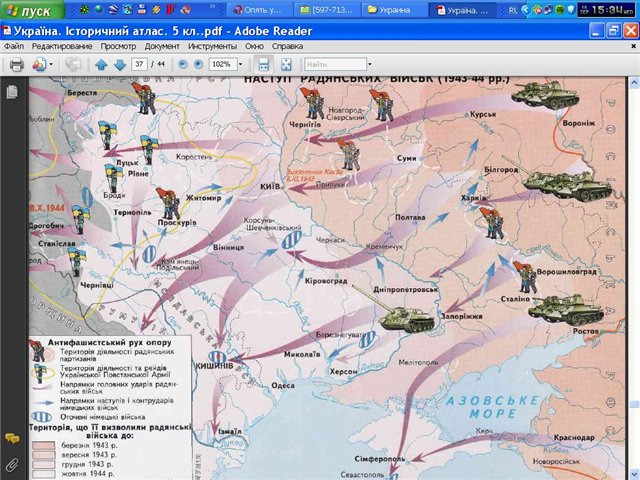Open the email and collaboration toolbar icon
The height and width of the screenshot is (480, 640).
point(39,64)
